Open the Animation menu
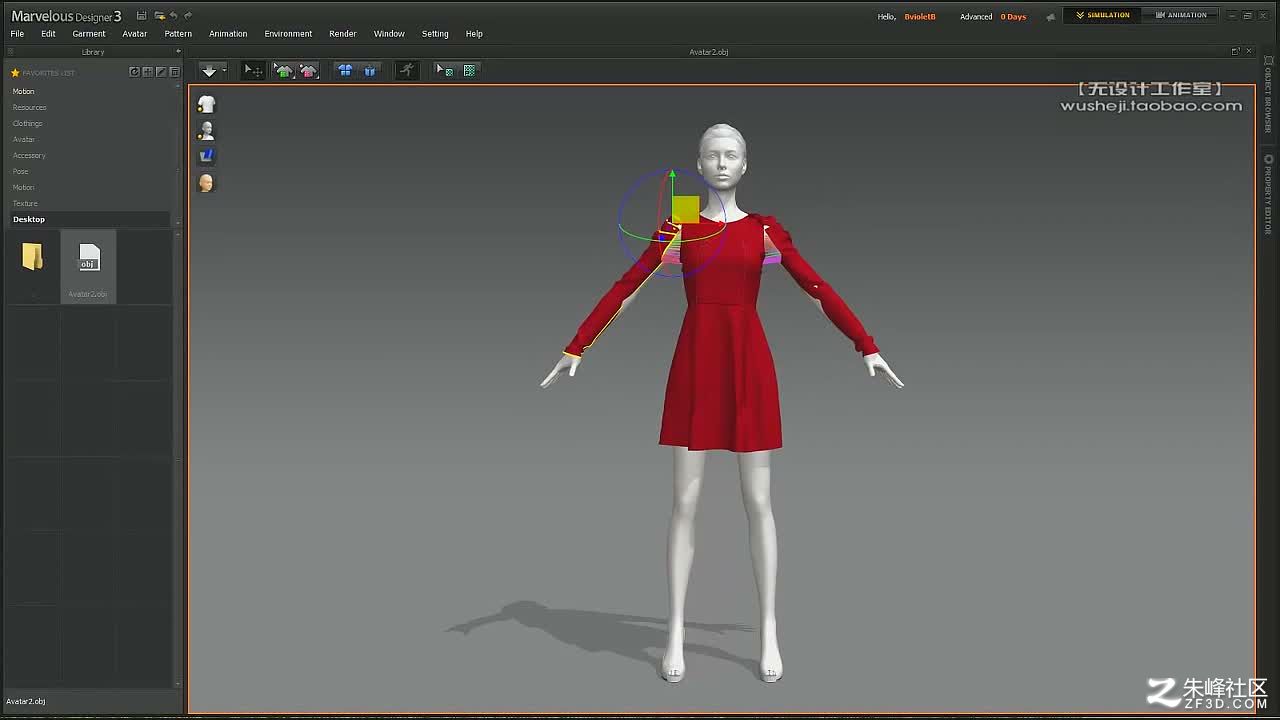Viewport: 1280px width, 720px height. coord(228,34)
